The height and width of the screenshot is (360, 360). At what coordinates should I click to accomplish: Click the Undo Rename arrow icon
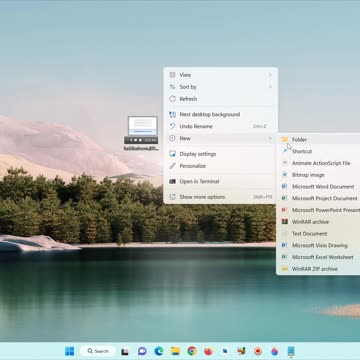172,126
